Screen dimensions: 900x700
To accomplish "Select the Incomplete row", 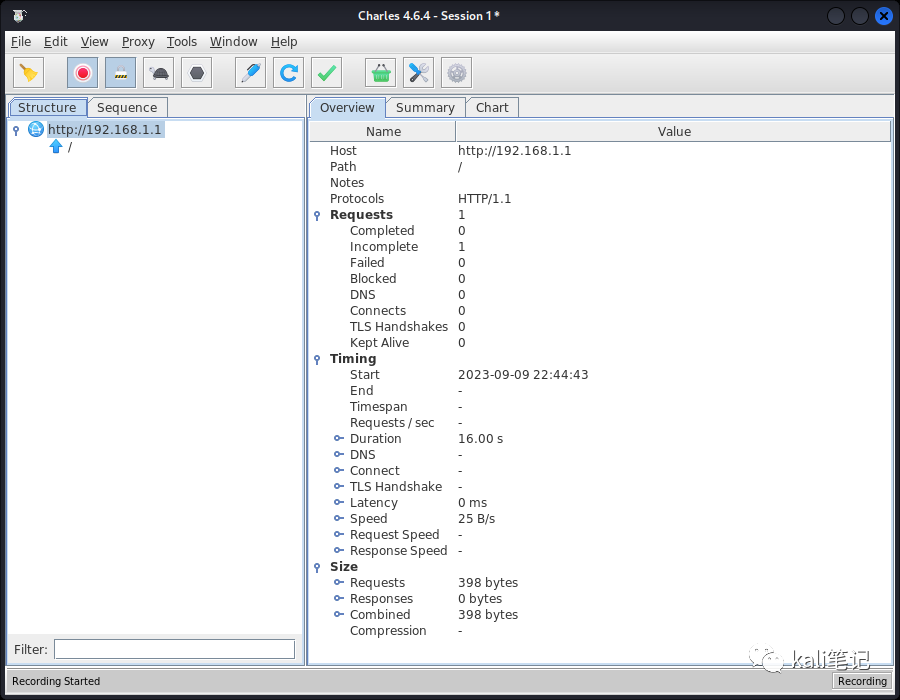I will pyautogui.click(x=600, y=247).
